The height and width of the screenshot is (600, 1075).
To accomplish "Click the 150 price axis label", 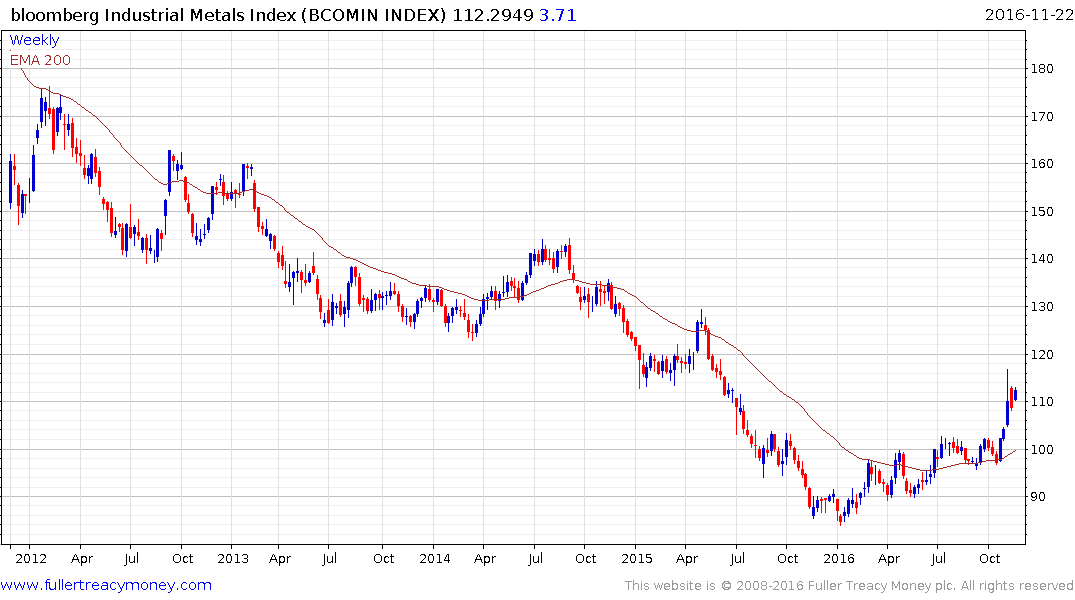I will click(x=1042, y=212).
